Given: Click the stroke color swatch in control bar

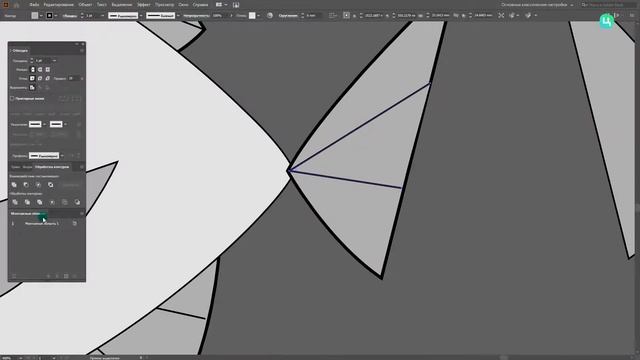Looking at the screenshot, I should (x=49, y=16).
